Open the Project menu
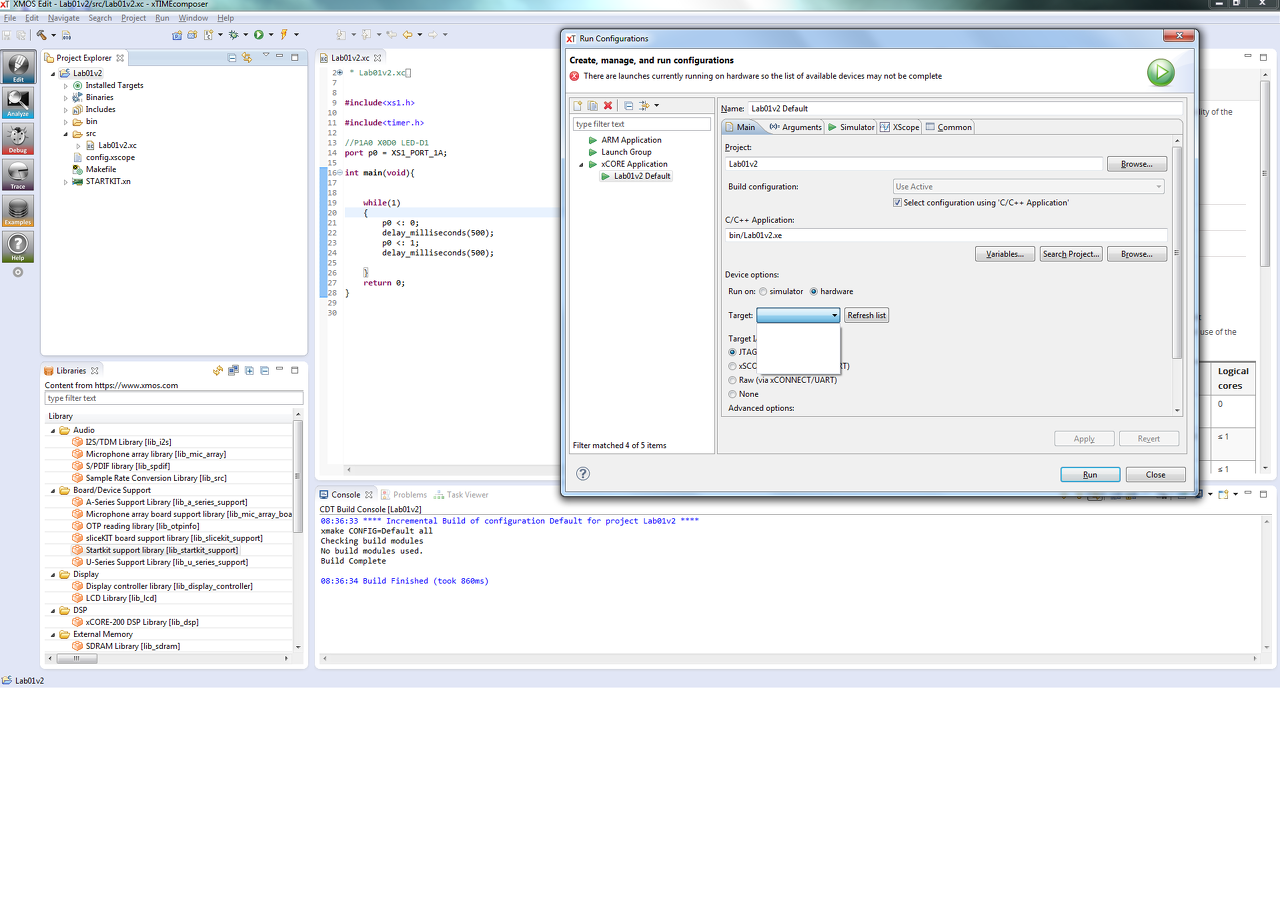This screenshot has width=1280, height=903. pyautogui.click(x=134, y=18)
